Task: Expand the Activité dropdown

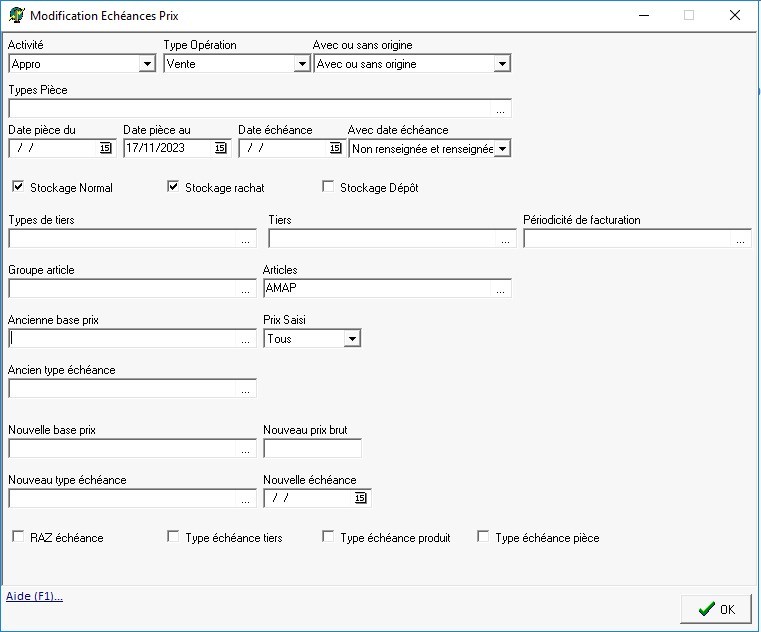Action: (x=147, y=64)
